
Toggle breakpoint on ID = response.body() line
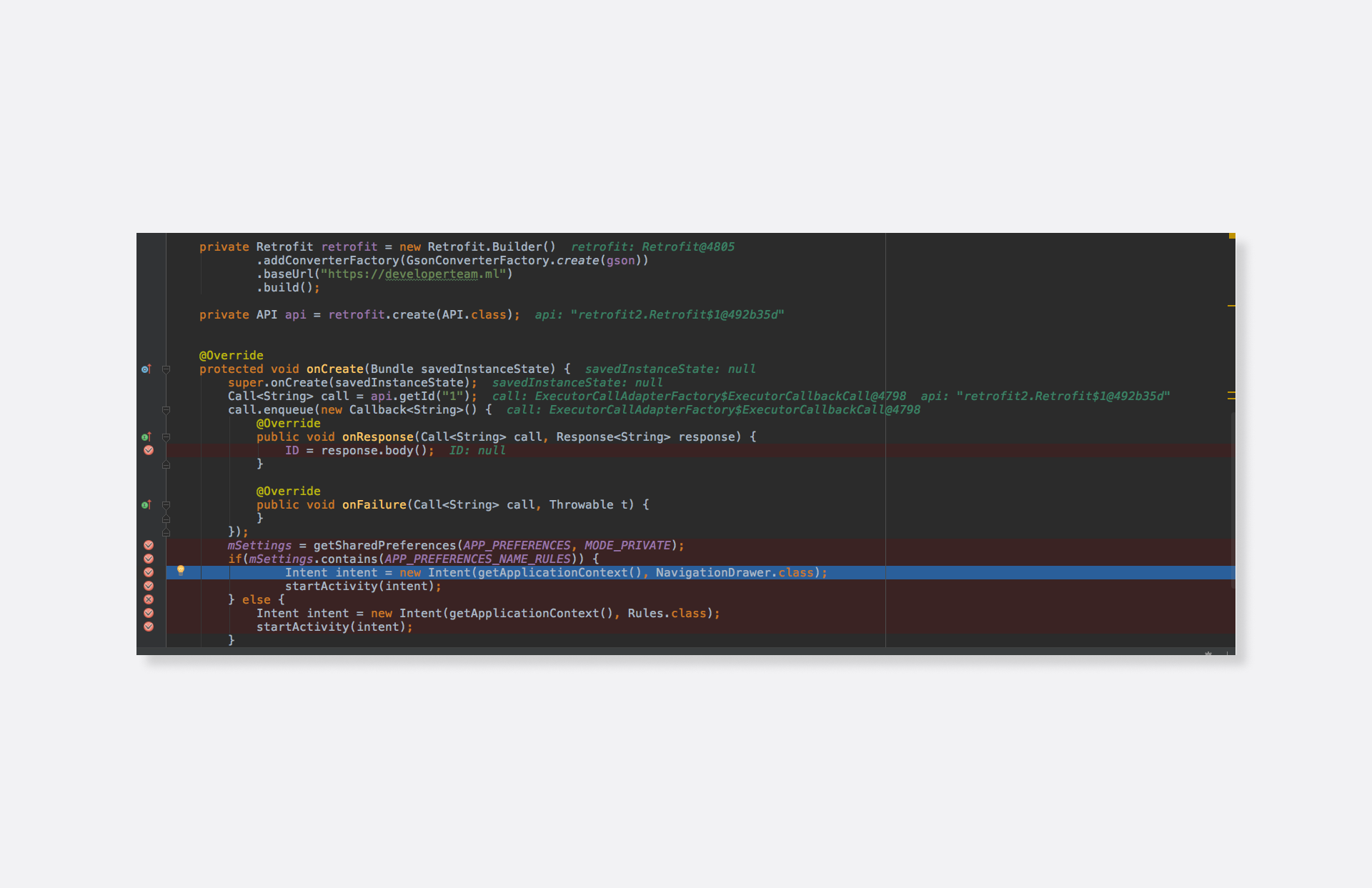click(149, 450)
